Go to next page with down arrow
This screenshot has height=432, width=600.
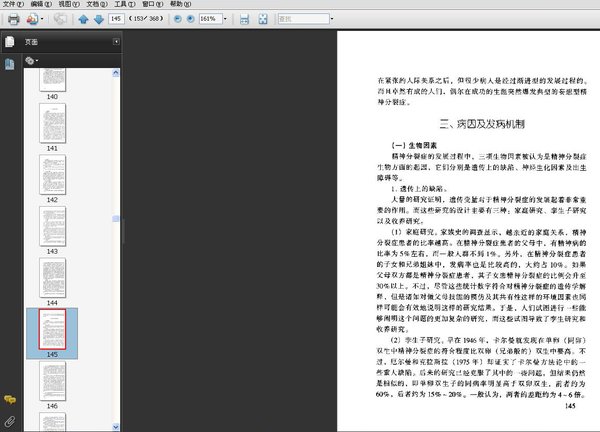pos(97,19)
